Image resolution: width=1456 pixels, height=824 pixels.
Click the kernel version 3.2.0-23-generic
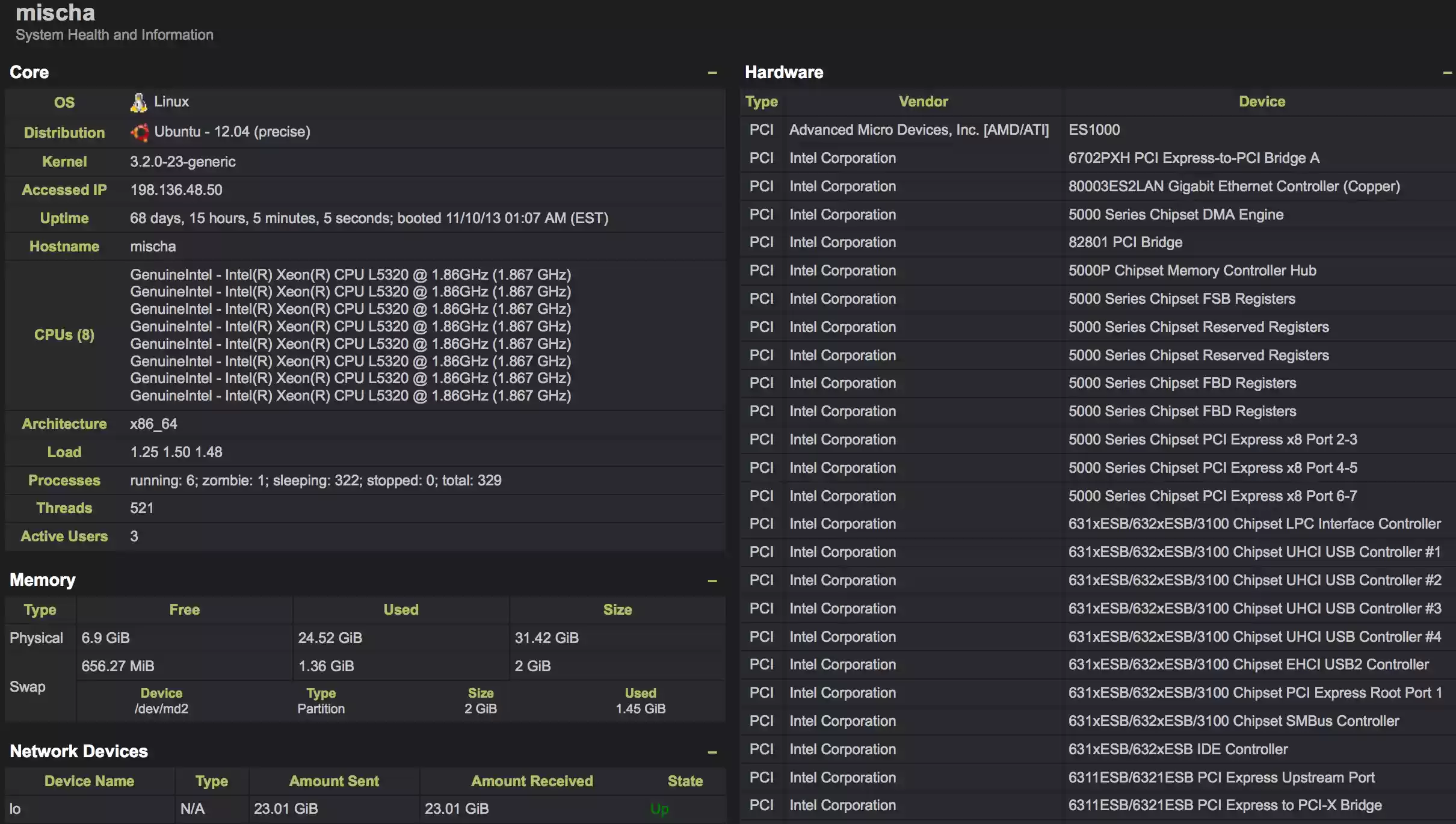click(183, 161)
